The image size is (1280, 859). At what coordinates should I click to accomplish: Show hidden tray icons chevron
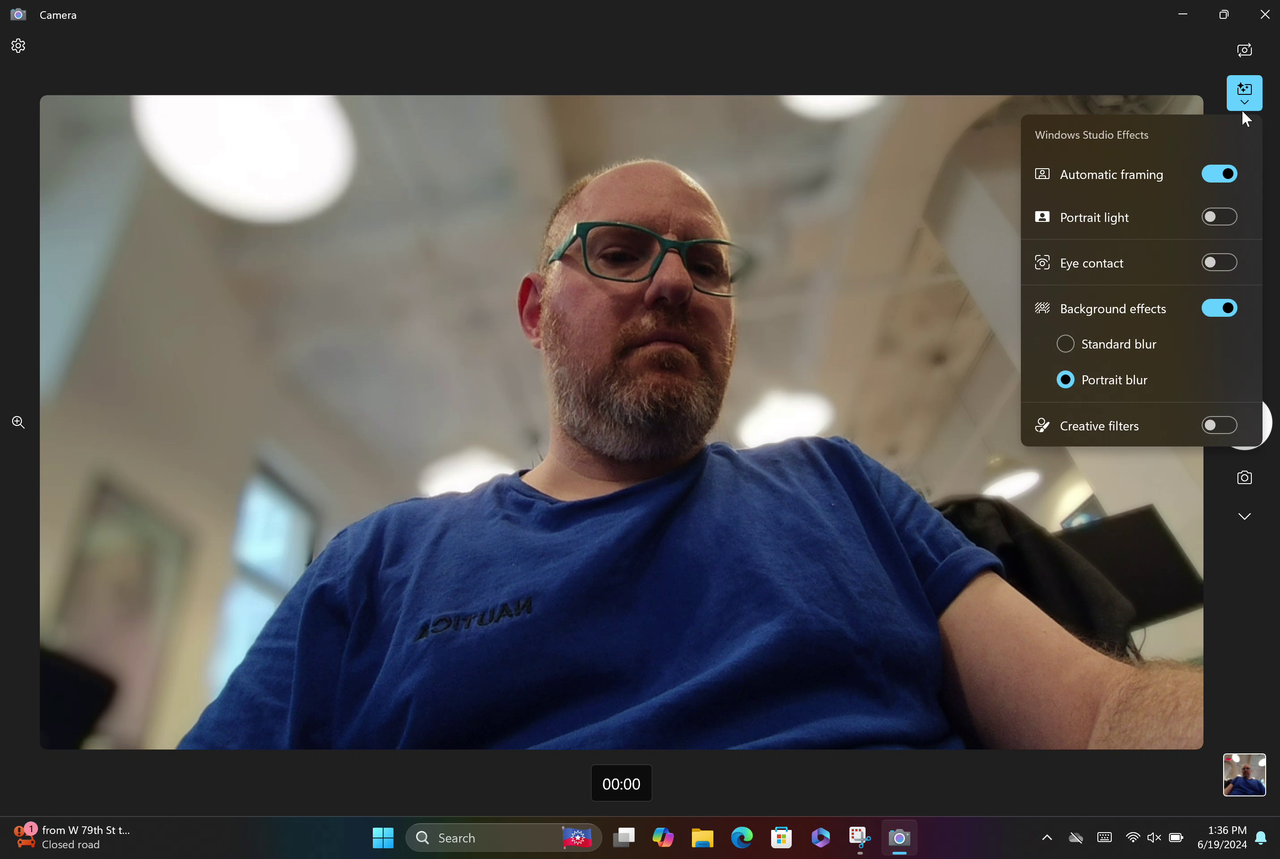[1047, 838]
